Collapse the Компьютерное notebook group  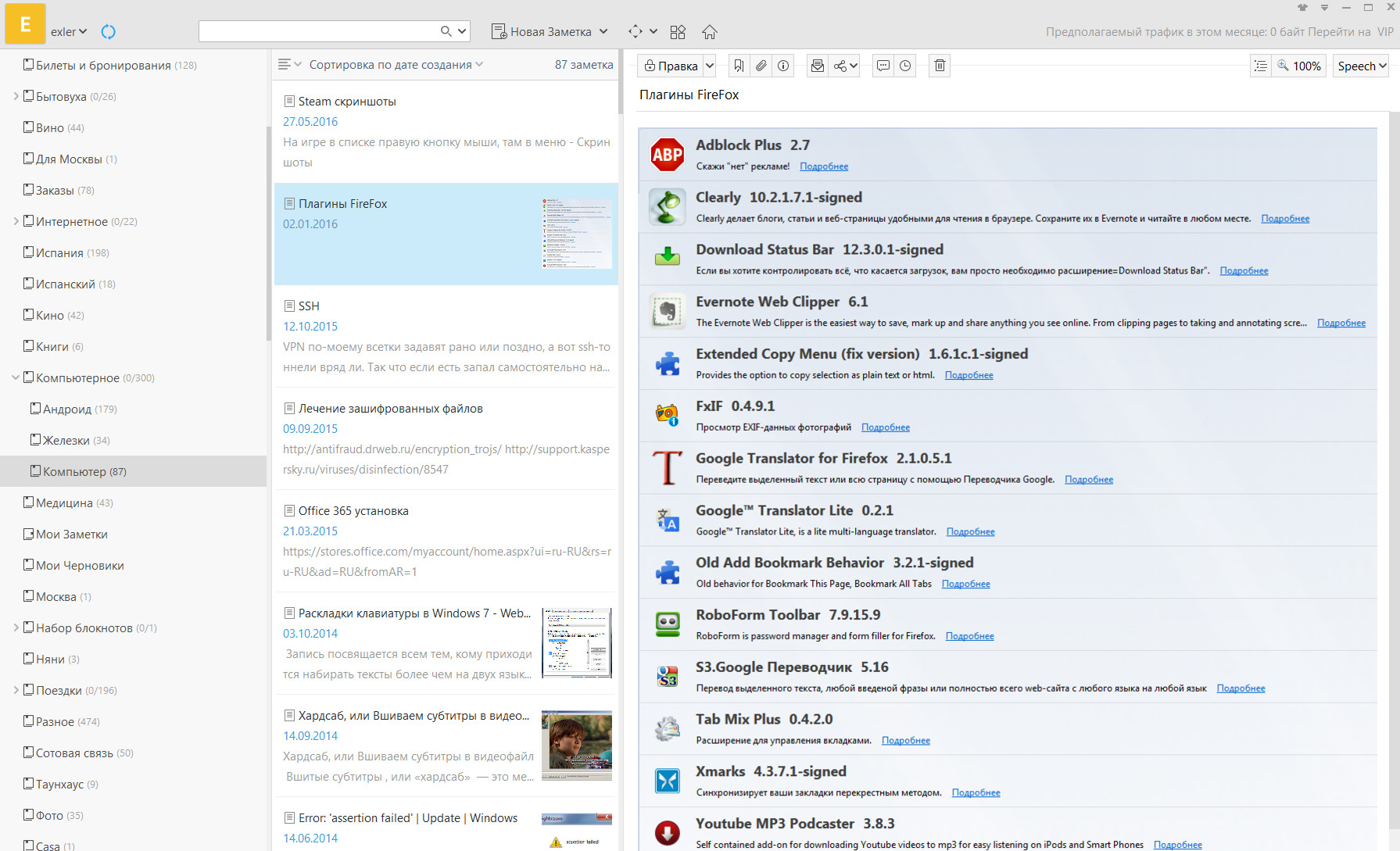(x=16, y=378)
